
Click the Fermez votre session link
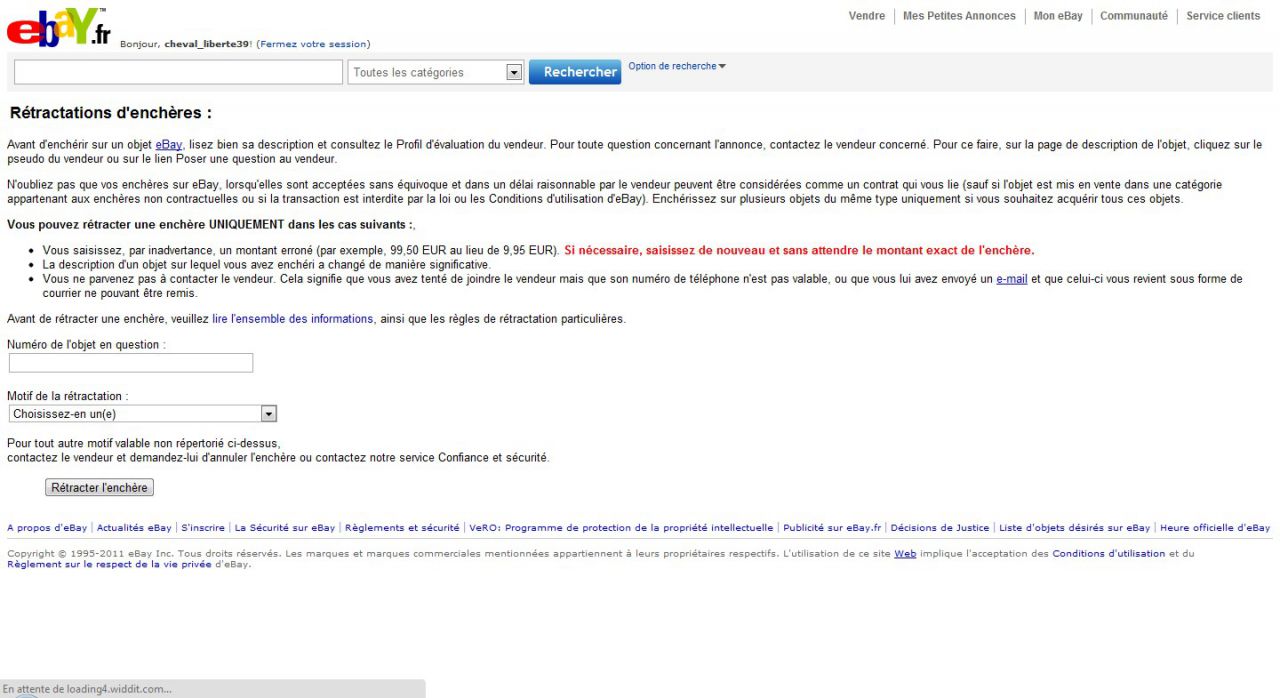(313, 44)
